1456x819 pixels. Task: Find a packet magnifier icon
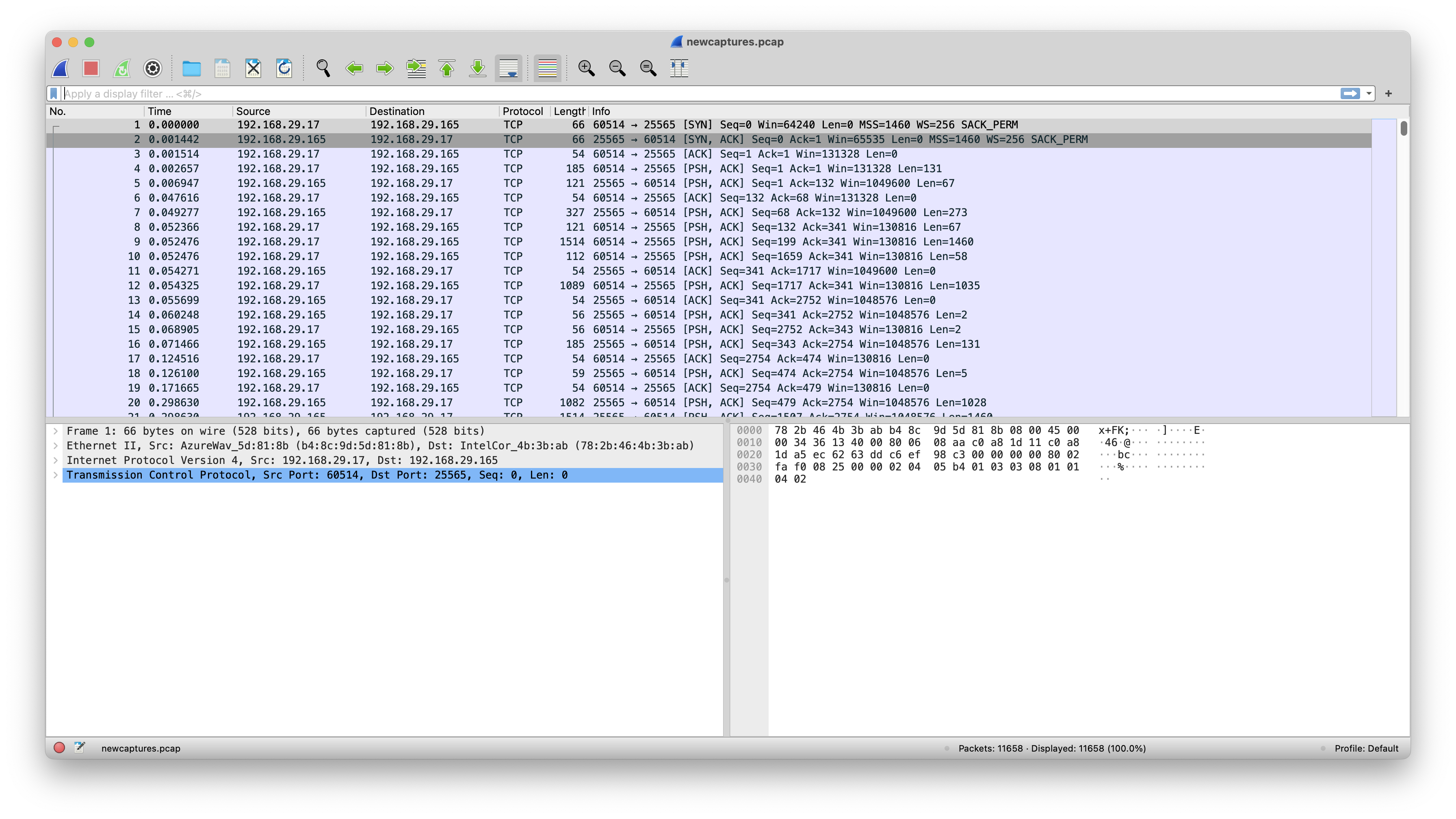323,68
